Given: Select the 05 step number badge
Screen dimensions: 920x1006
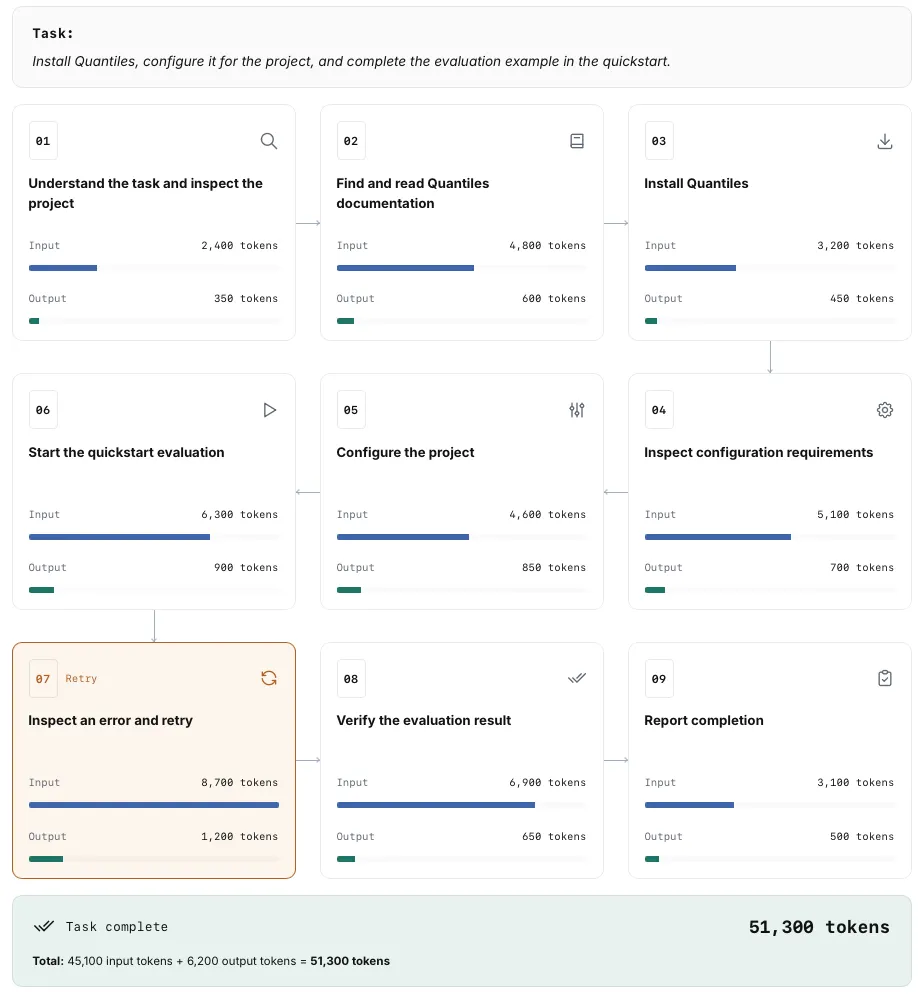Looking at the screenshot, I should [x=351, y=409].
